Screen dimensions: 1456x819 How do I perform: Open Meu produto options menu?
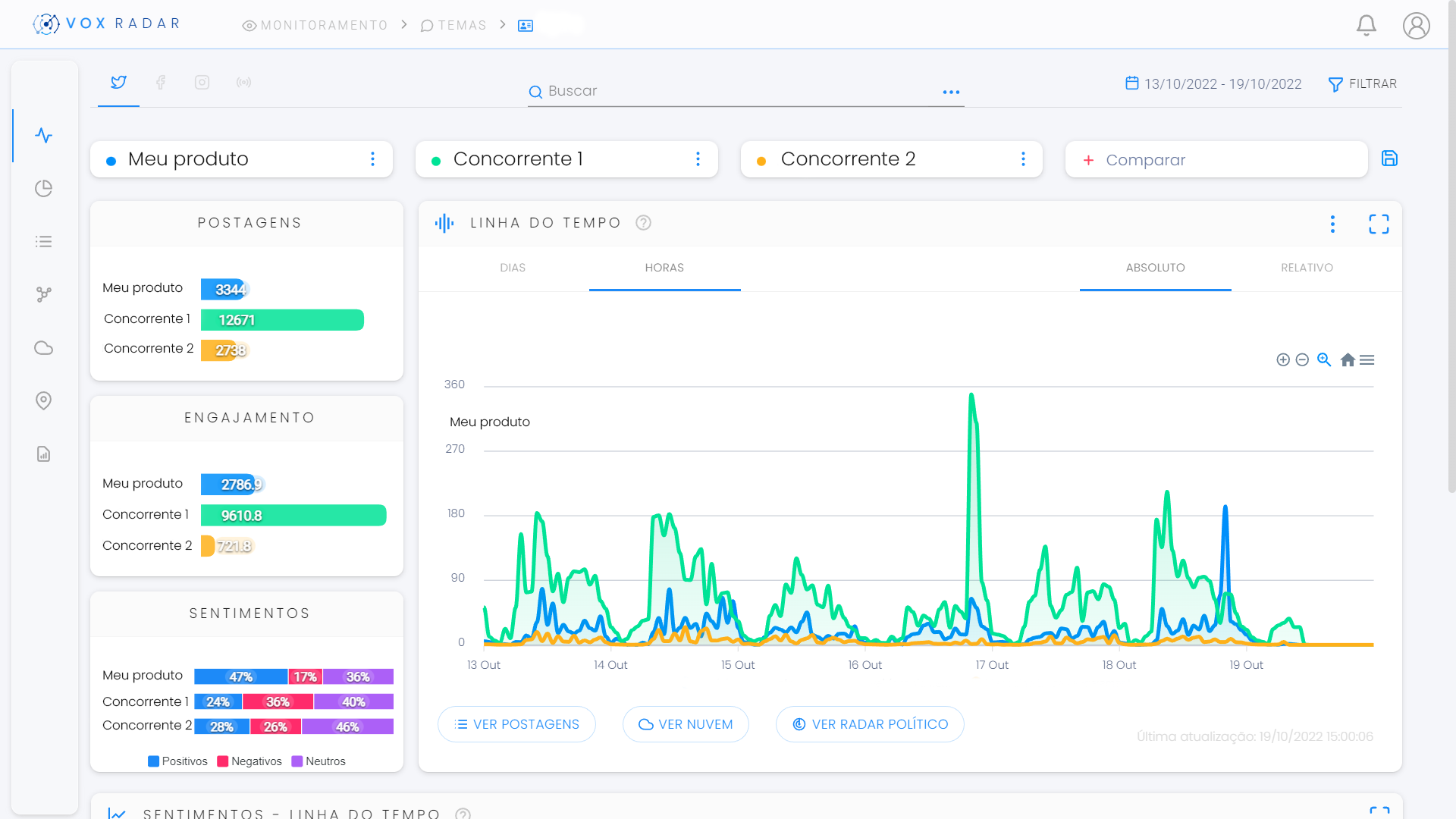pos(372,159)
